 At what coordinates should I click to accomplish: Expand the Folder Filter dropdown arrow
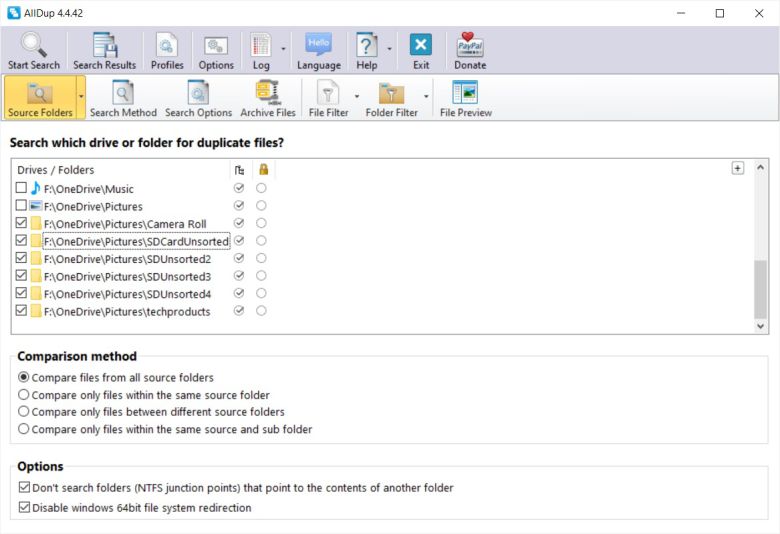click(x=427, y=96)
